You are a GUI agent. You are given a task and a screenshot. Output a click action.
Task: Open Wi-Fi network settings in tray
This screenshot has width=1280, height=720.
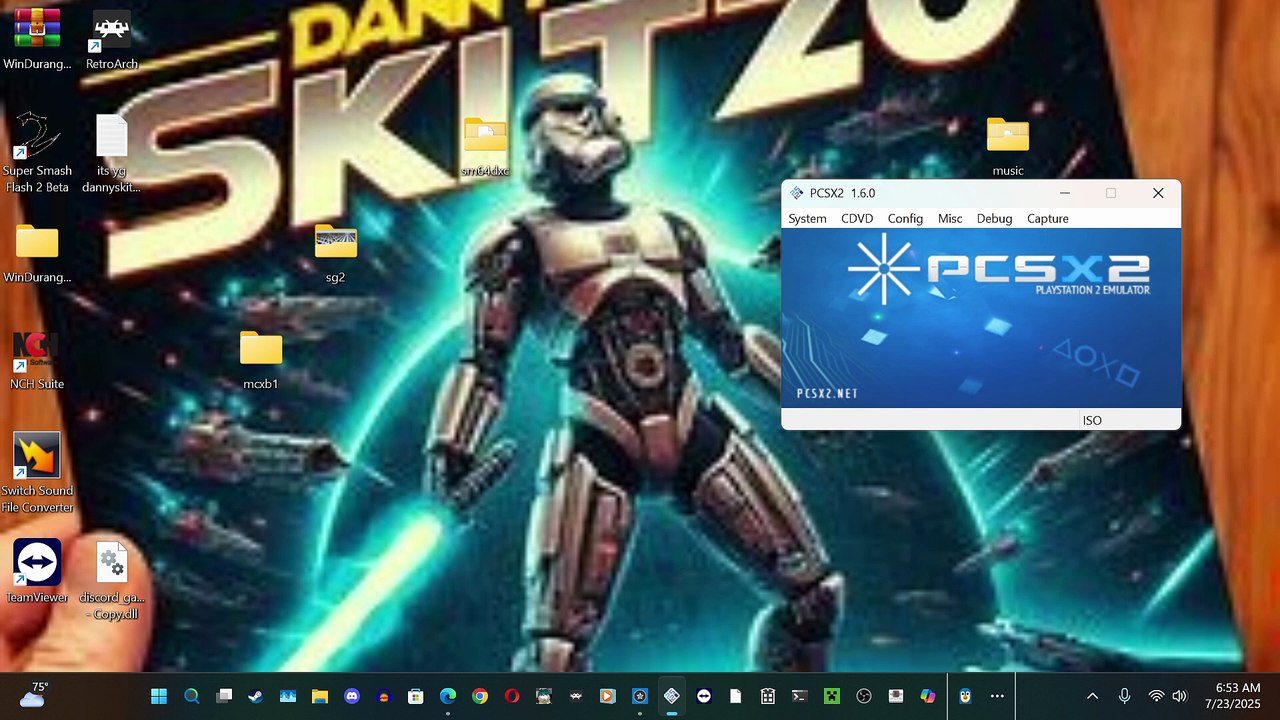(1156, 696)
